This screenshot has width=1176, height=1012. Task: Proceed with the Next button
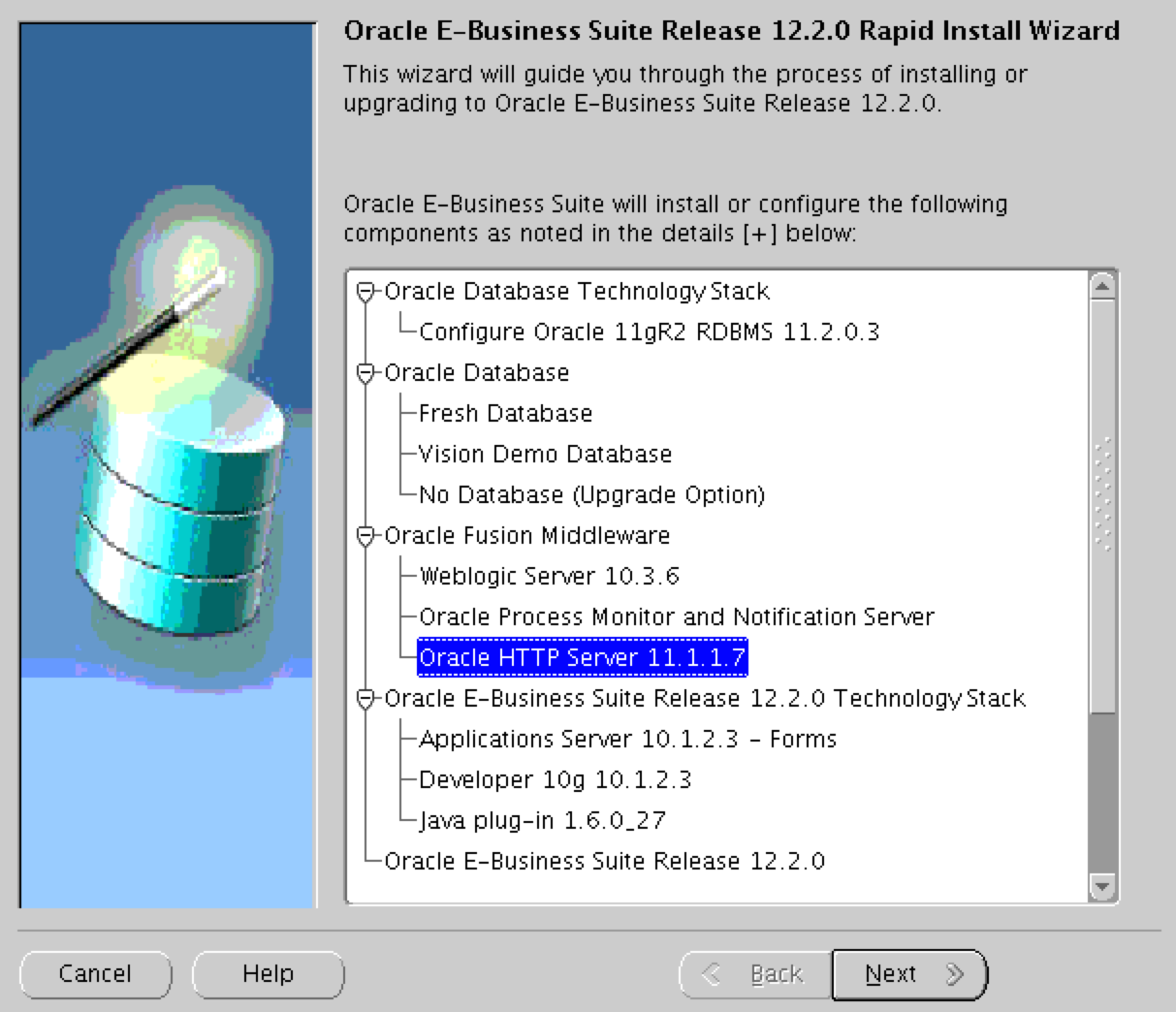909,974
